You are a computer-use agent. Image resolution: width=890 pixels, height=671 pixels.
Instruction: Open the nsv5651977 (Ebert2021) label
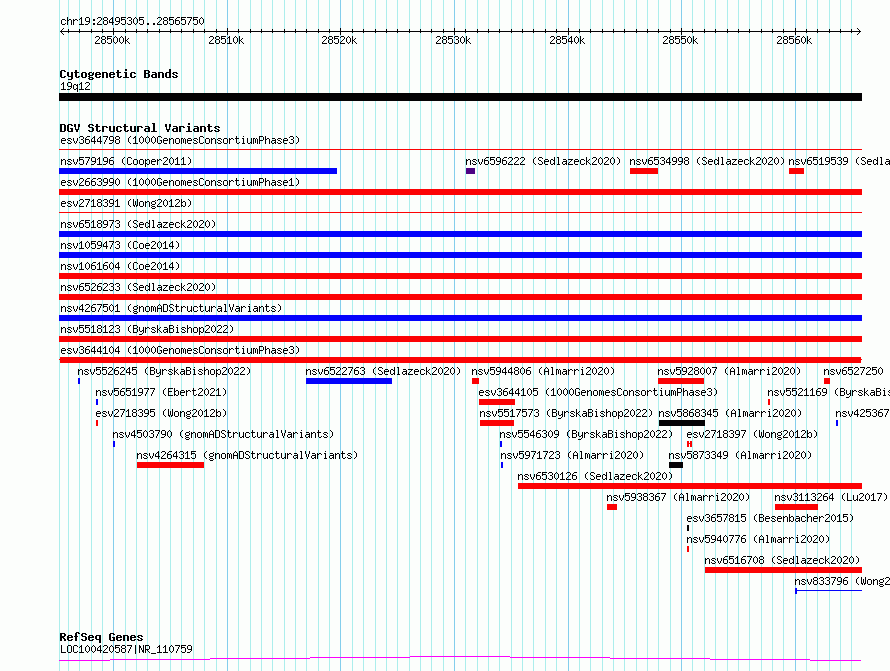point(161,392)
